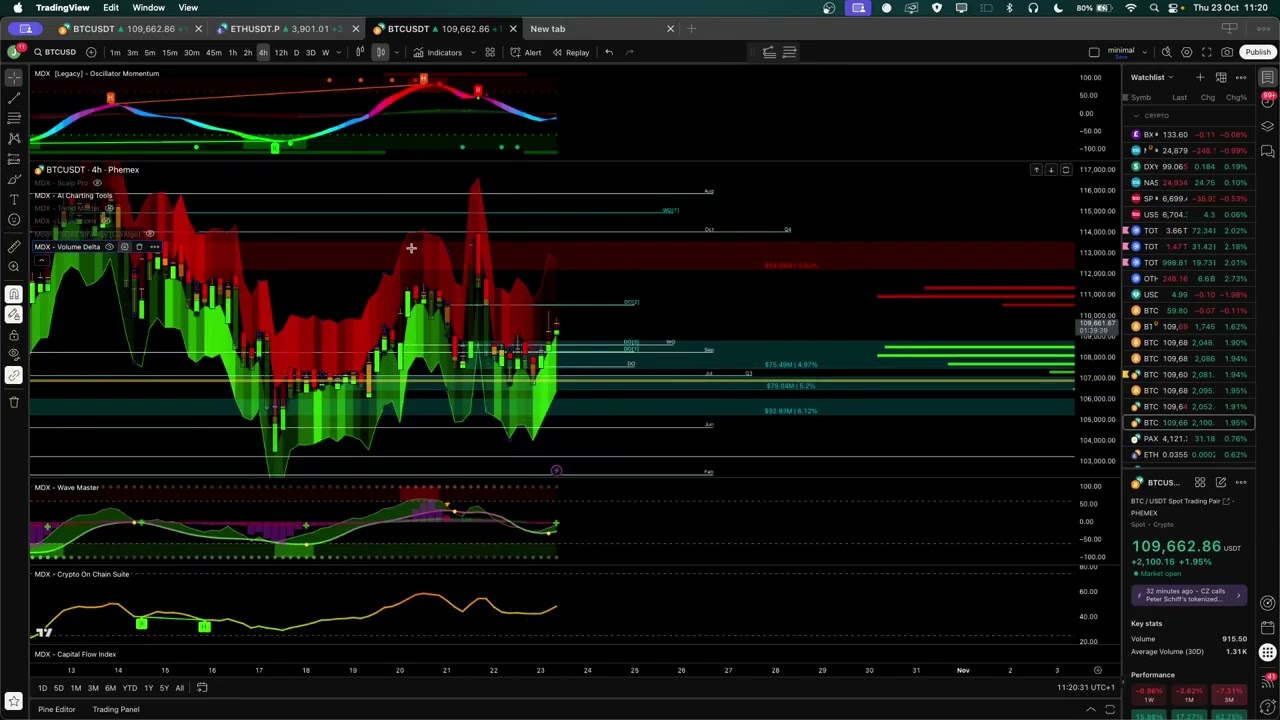The image size is (1280, 720).
Task: Add a symbol to the watchlist
Action: [x=1200, y=77]
